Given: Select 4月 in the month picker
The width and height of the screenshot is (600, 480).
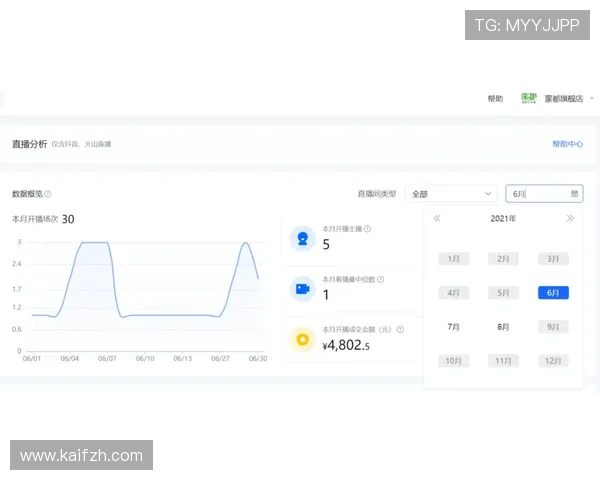Looking at the screenshot, I should click(453, 293).
